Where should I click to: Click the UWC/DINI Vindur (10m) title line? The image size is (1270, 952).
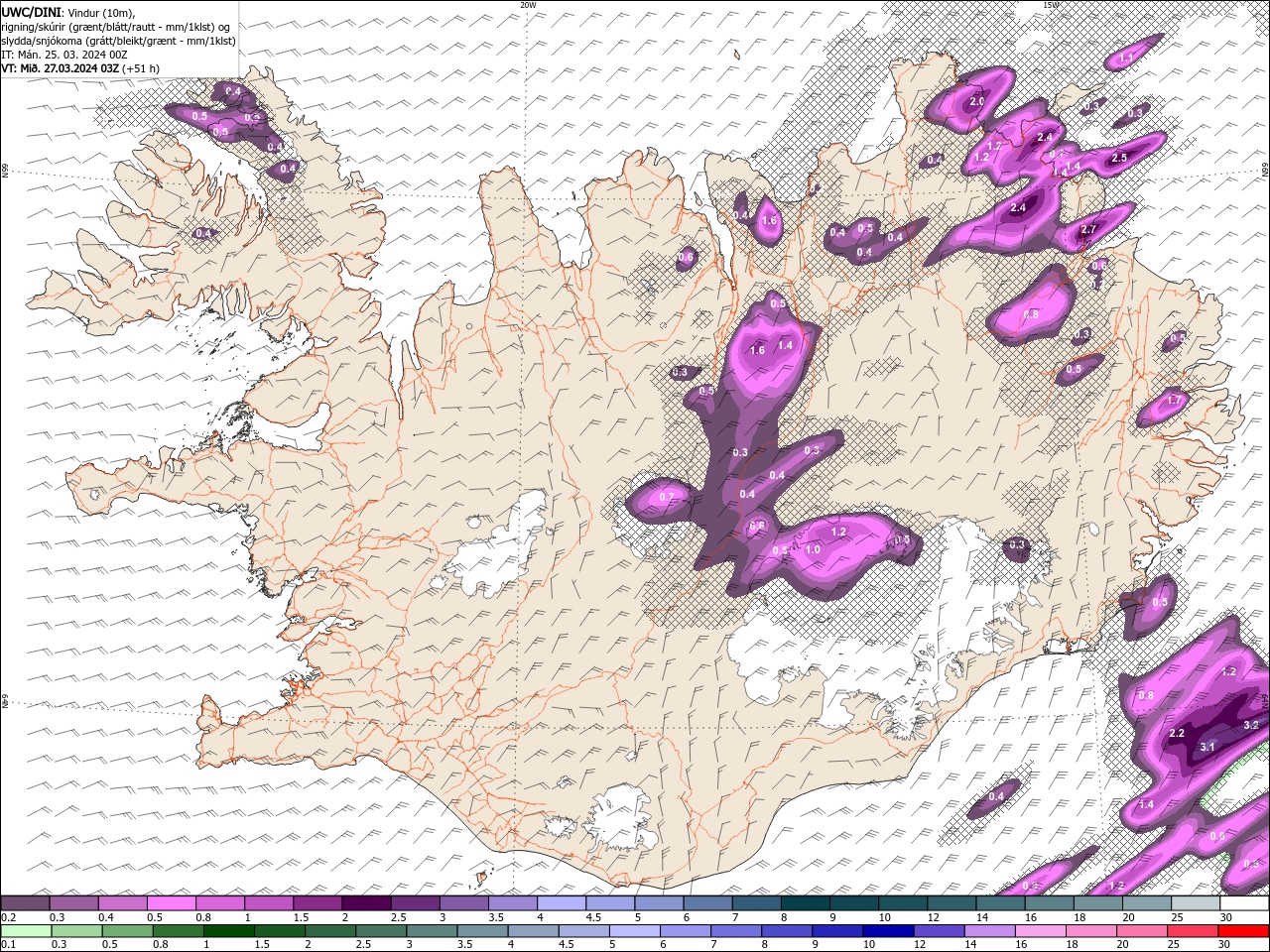point(66,12)
